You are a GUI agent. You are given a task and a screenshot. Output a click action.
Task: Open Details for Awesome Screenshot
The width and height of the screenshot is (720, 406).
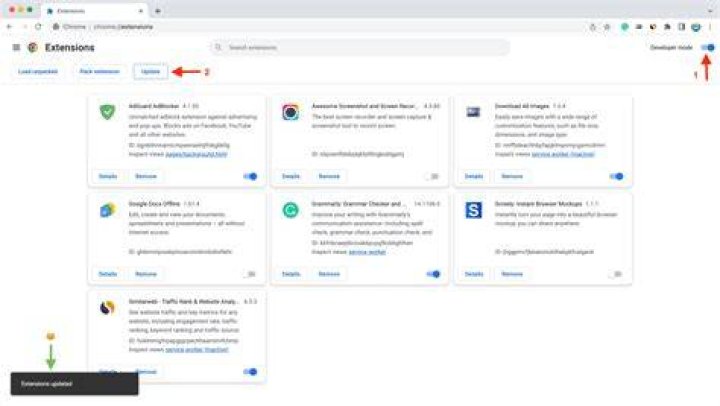291,176
